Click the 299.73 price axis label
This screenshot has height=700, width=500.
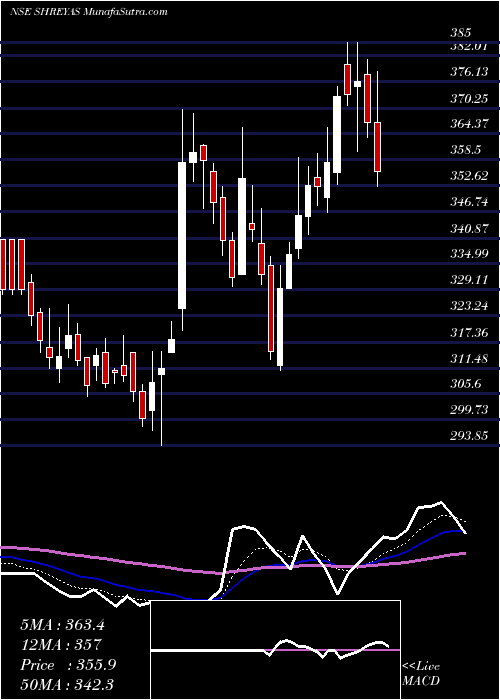pyautogui.click(x=469, y=410)
